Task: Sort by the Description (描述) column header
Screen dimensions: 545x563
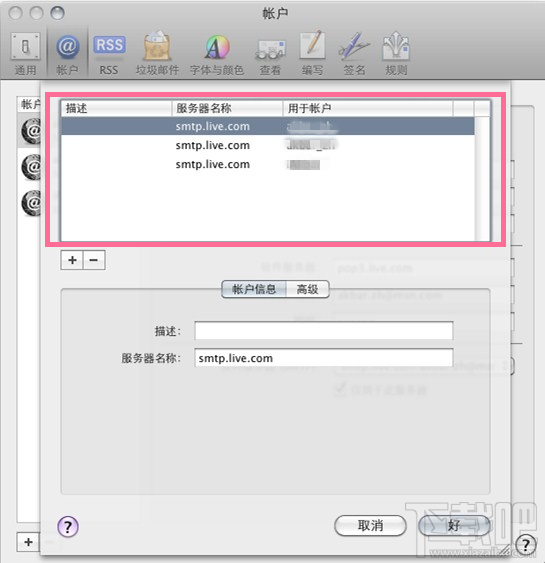Action: point(116,108)
